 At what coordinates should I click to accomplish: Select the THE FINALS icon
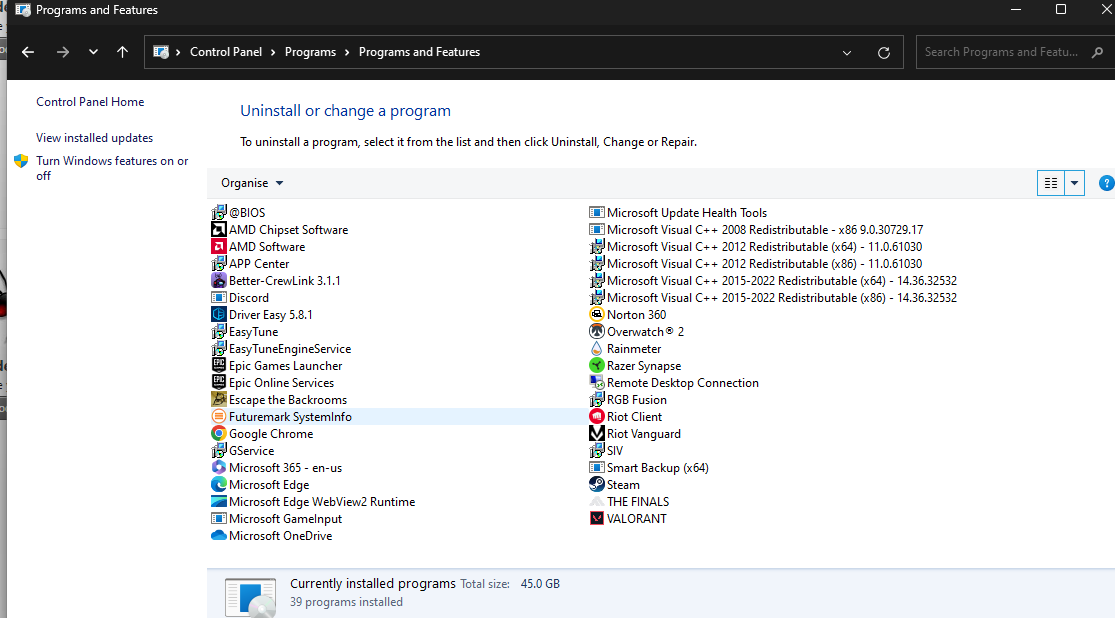pos(597,501)
